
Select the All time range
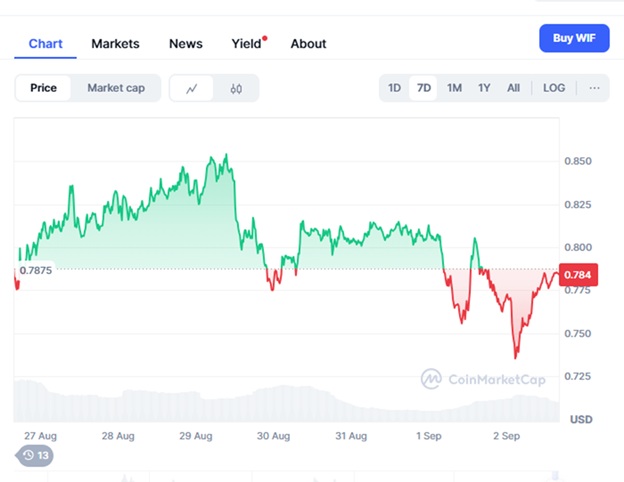point(513,88)
